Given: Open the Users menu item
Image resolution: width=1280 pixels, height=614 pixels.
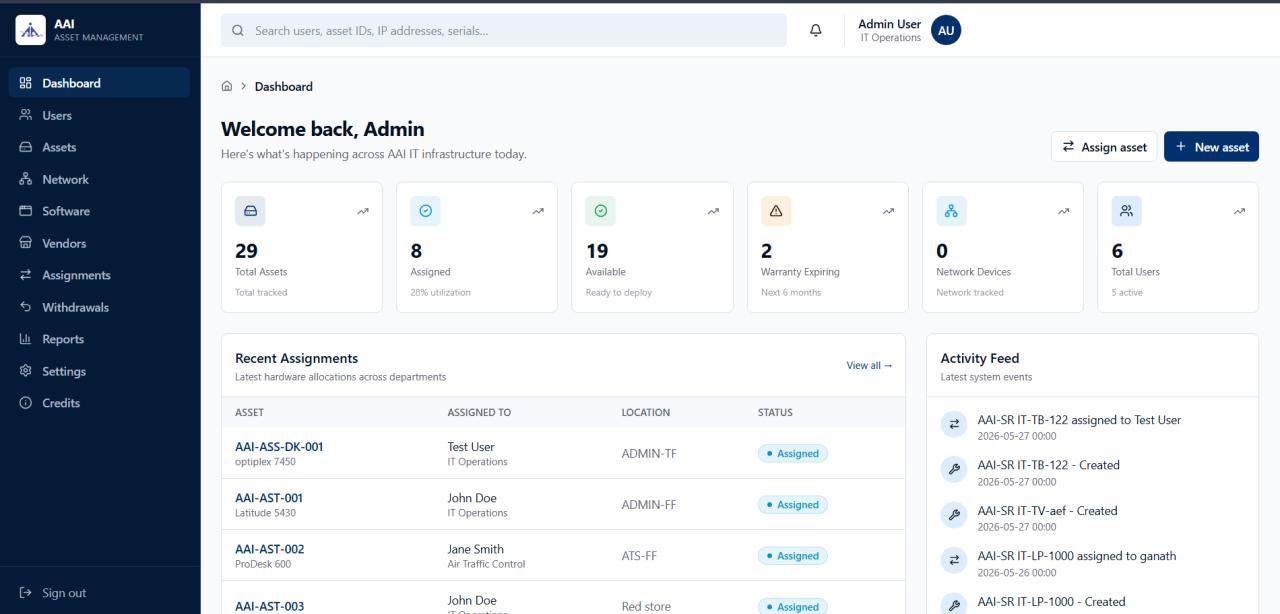Looking at the screenshot, I should click(99, 115).
